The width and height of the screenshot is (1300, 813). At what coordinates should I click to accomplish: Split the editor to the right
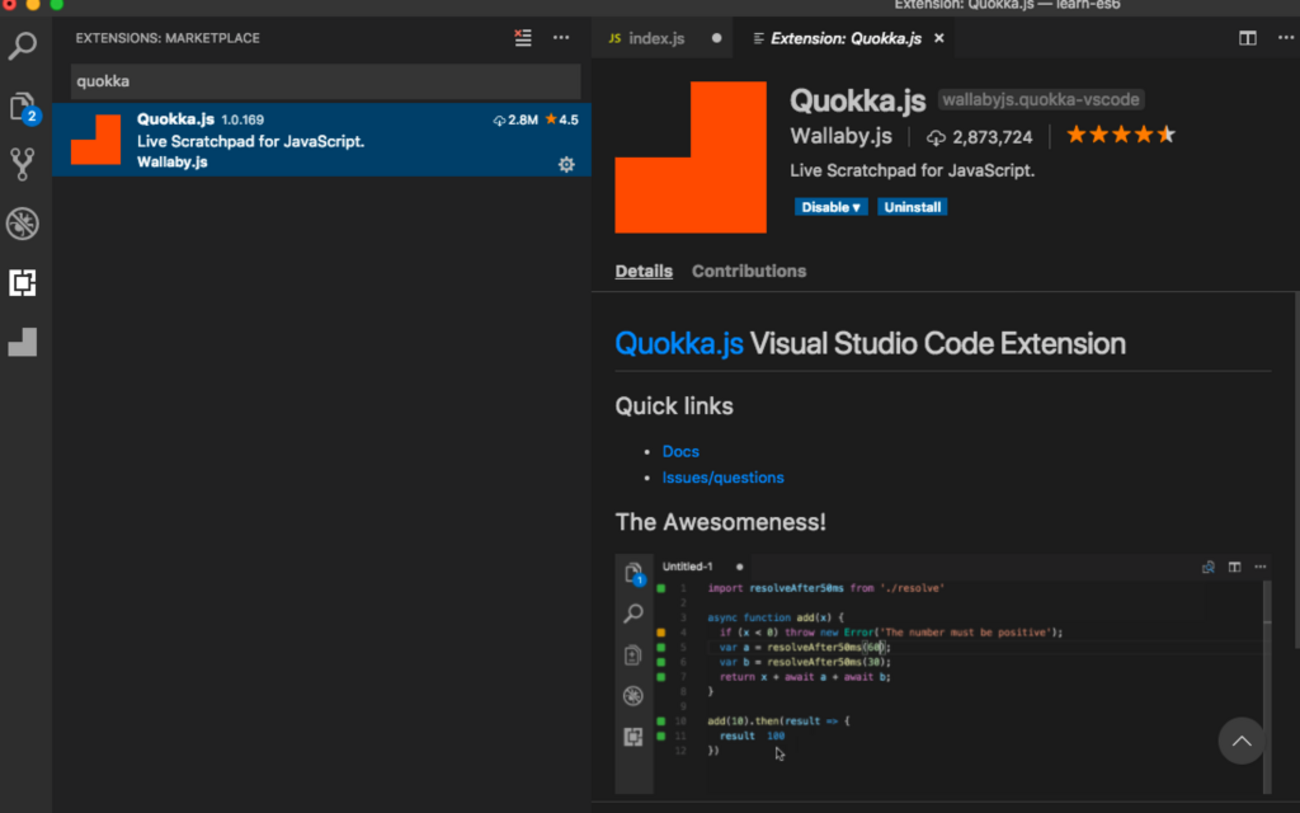[1247, 38]
